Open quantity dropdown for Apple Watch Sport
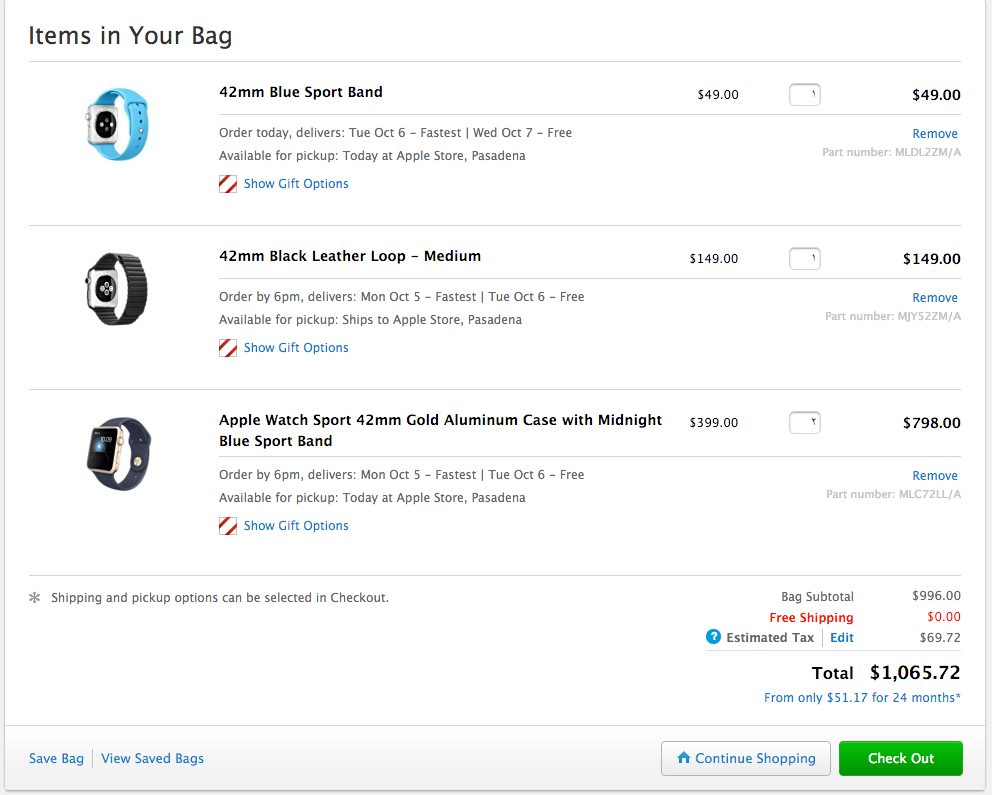Screen dimensions: 992x795 click(805, 423)
